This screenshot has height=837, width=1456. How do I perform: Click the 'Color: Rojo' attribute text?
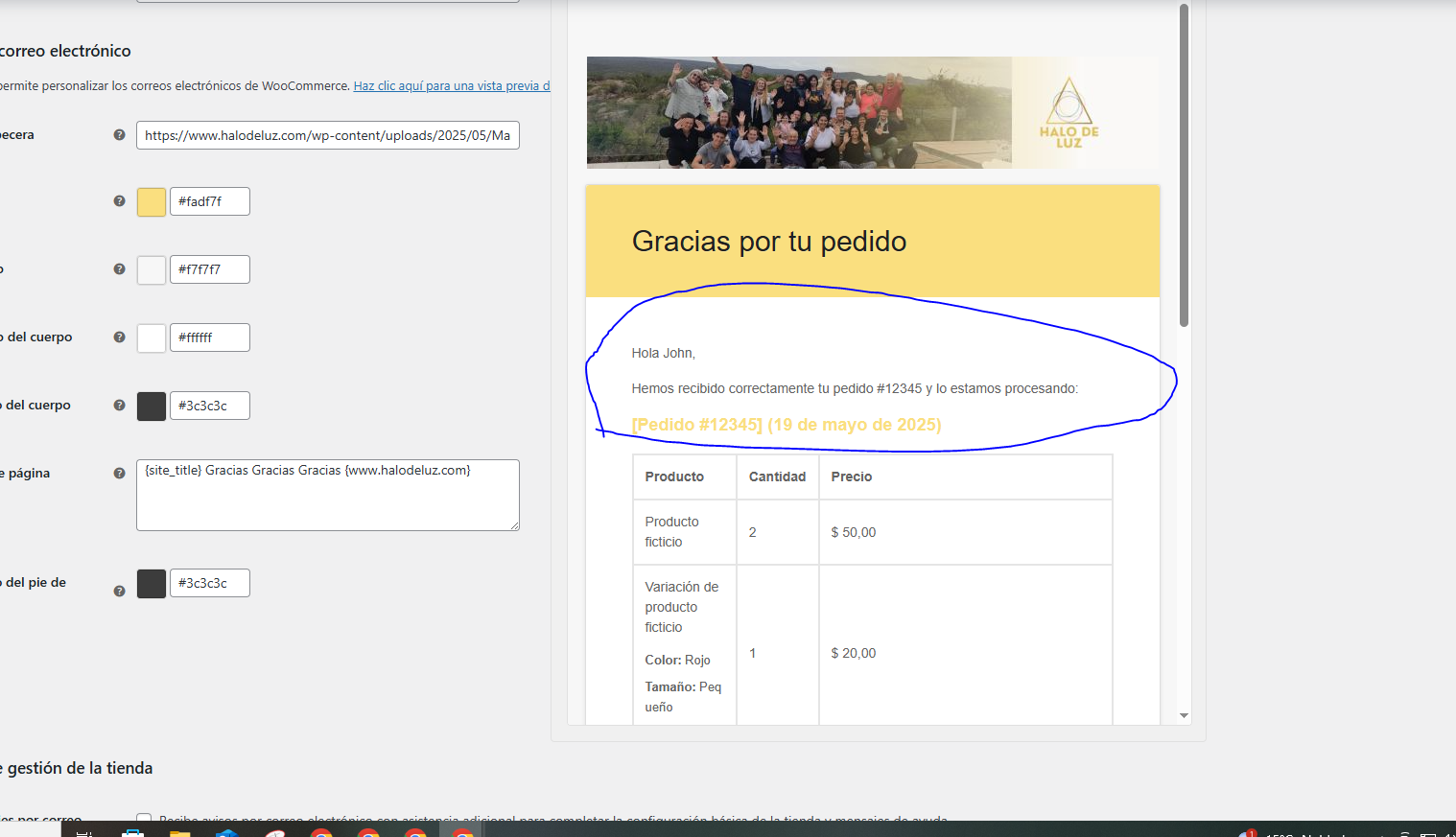click(x=677, y=660)
